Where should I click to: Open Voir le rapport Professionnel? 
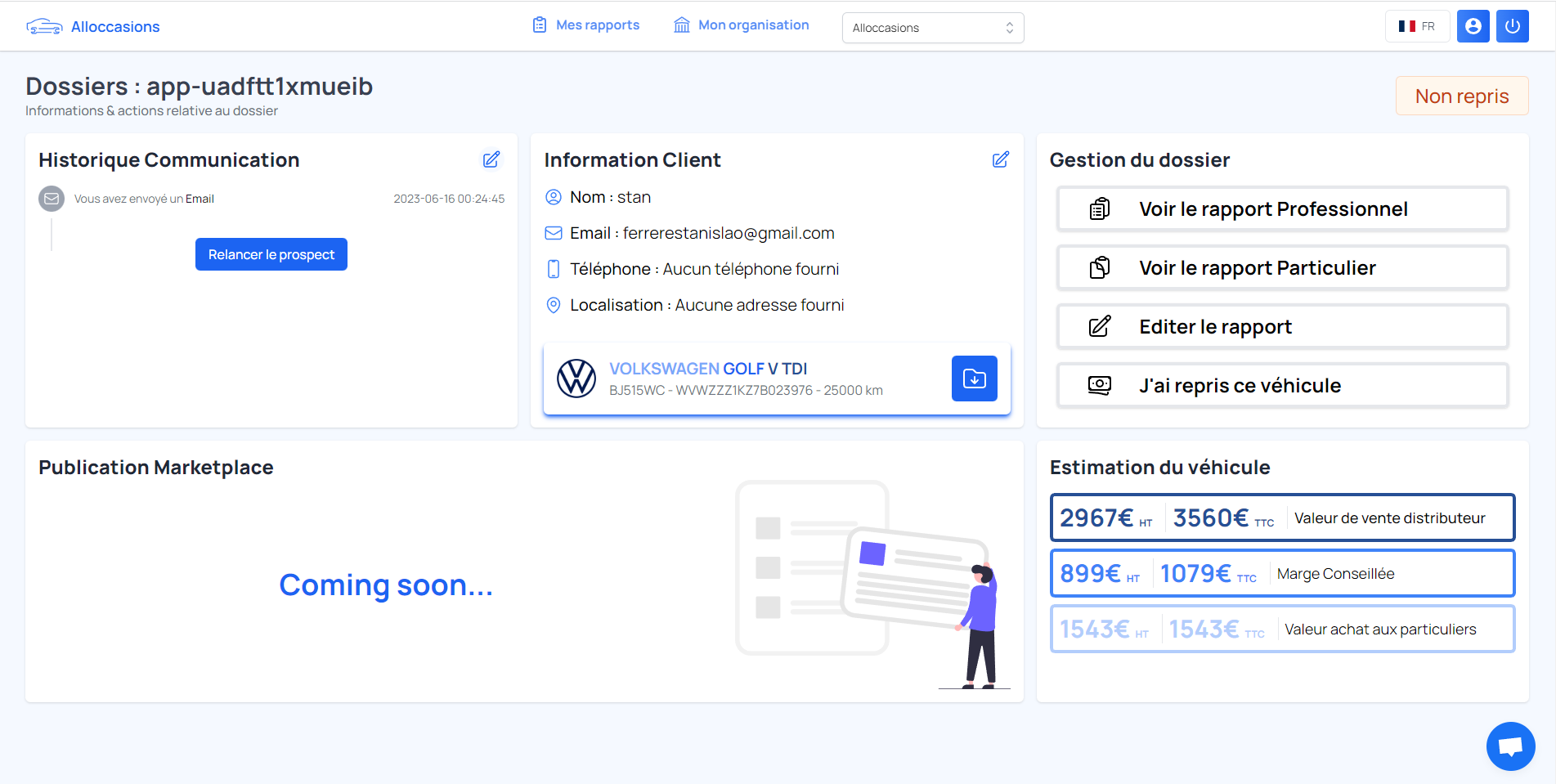[1281, 209]
